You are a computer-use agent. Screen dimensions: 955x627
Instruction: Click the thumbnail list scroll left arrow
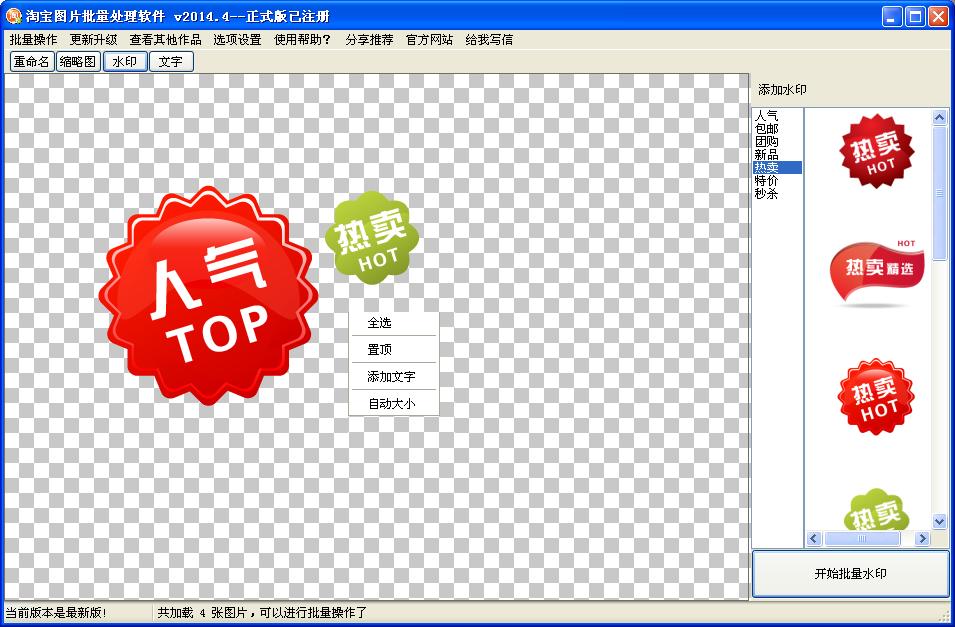click(814, 539)
